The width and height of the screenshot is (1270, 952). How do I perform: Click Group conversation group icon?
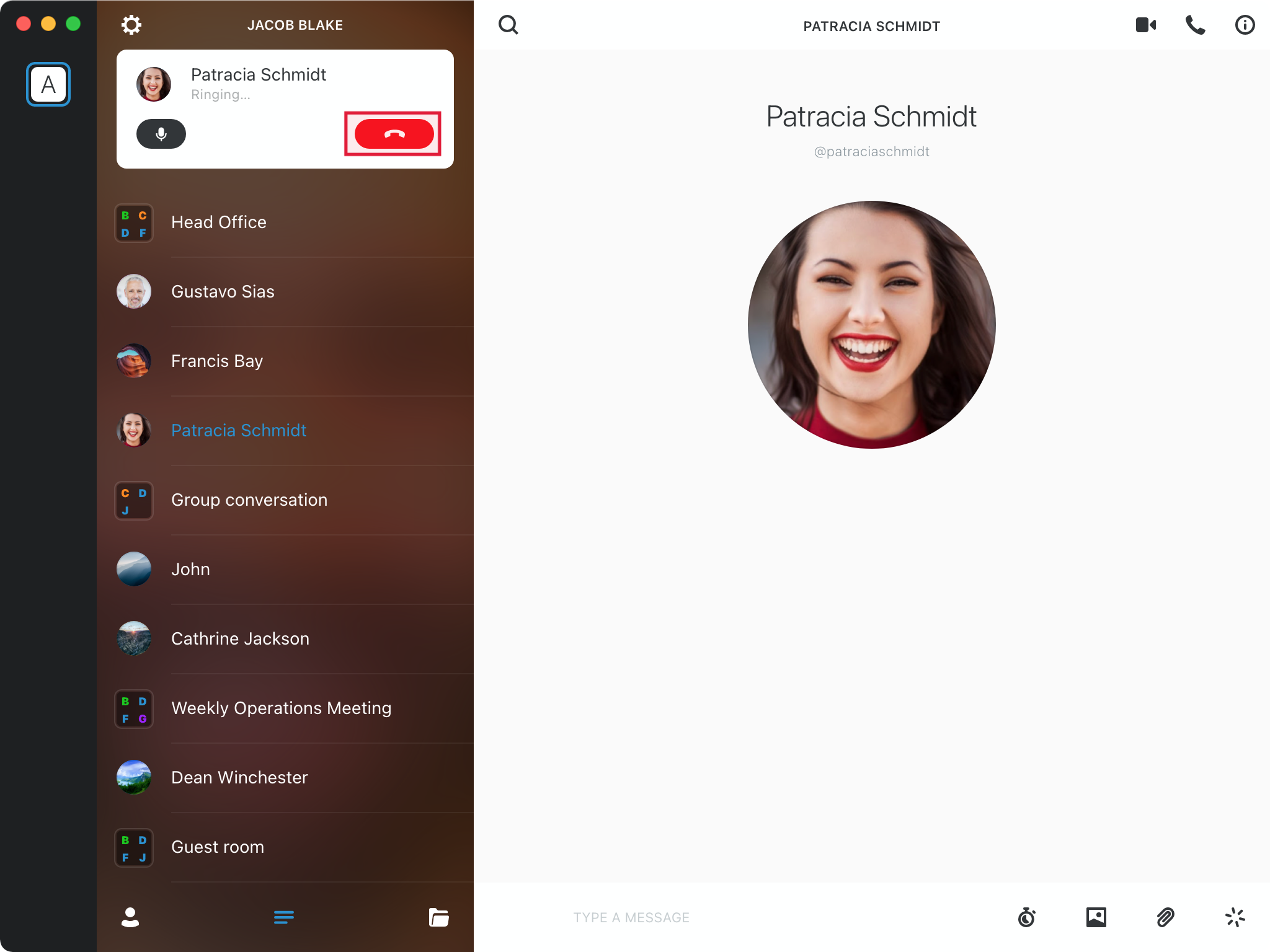[x=134, y=501]
